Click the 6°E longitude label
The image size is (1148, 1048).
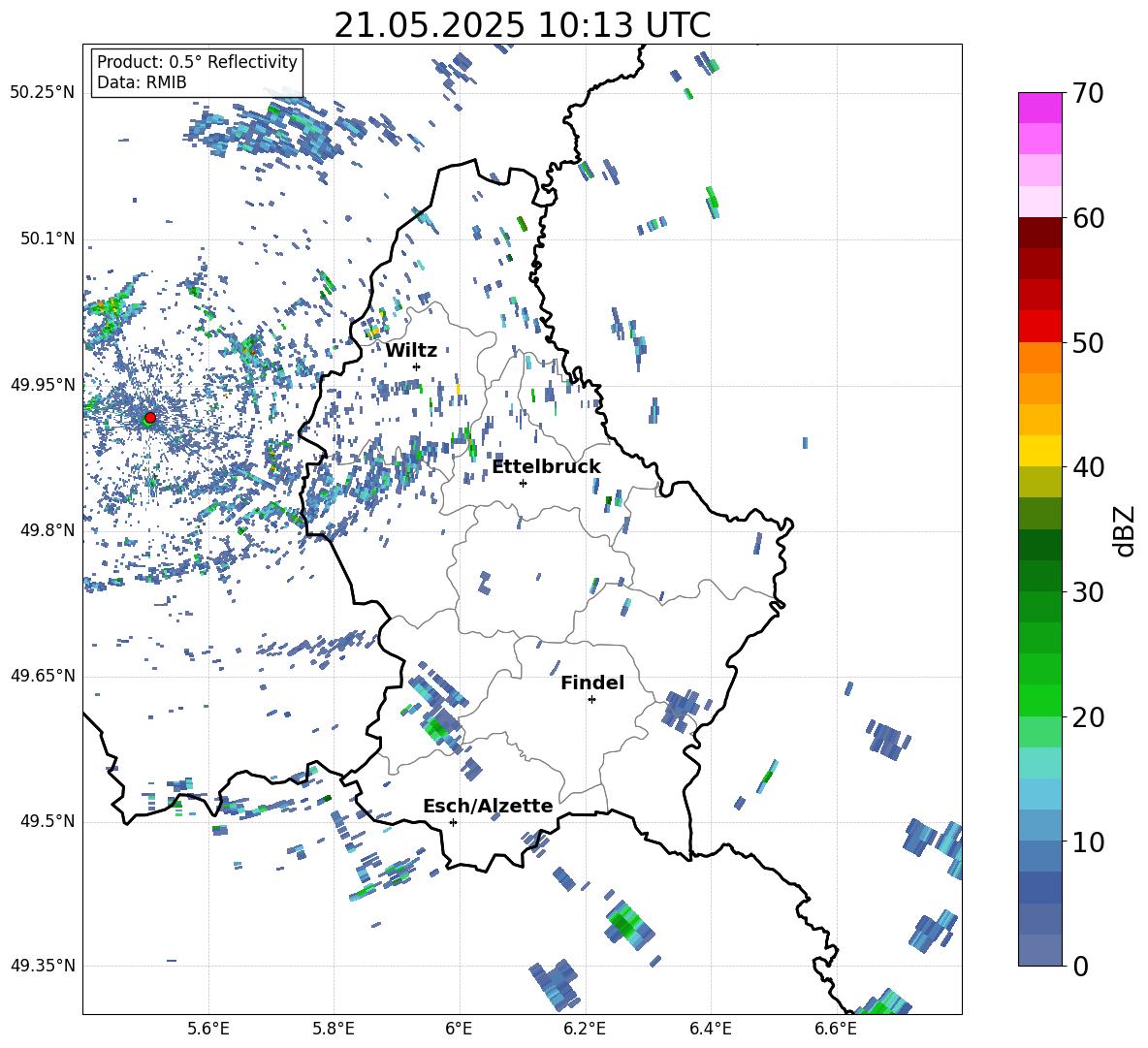tap(459, 1029)
